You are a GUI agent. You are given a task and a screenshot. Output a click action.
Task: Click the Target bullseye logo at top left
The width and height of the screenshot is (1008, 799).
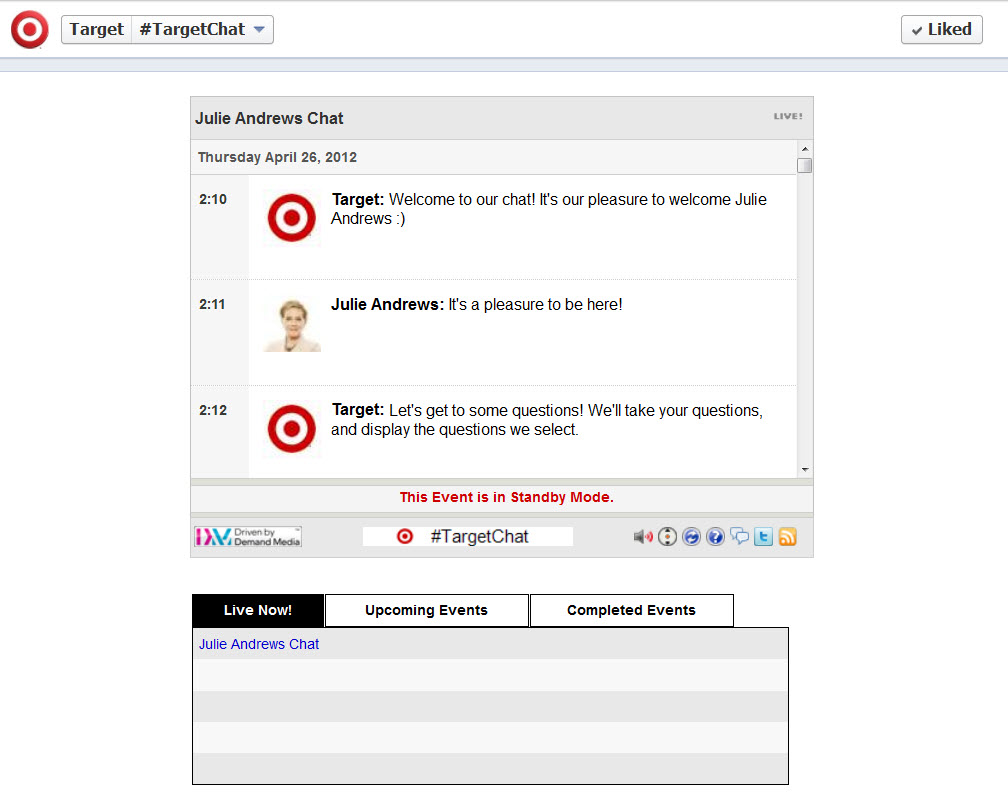click(30, 30)
